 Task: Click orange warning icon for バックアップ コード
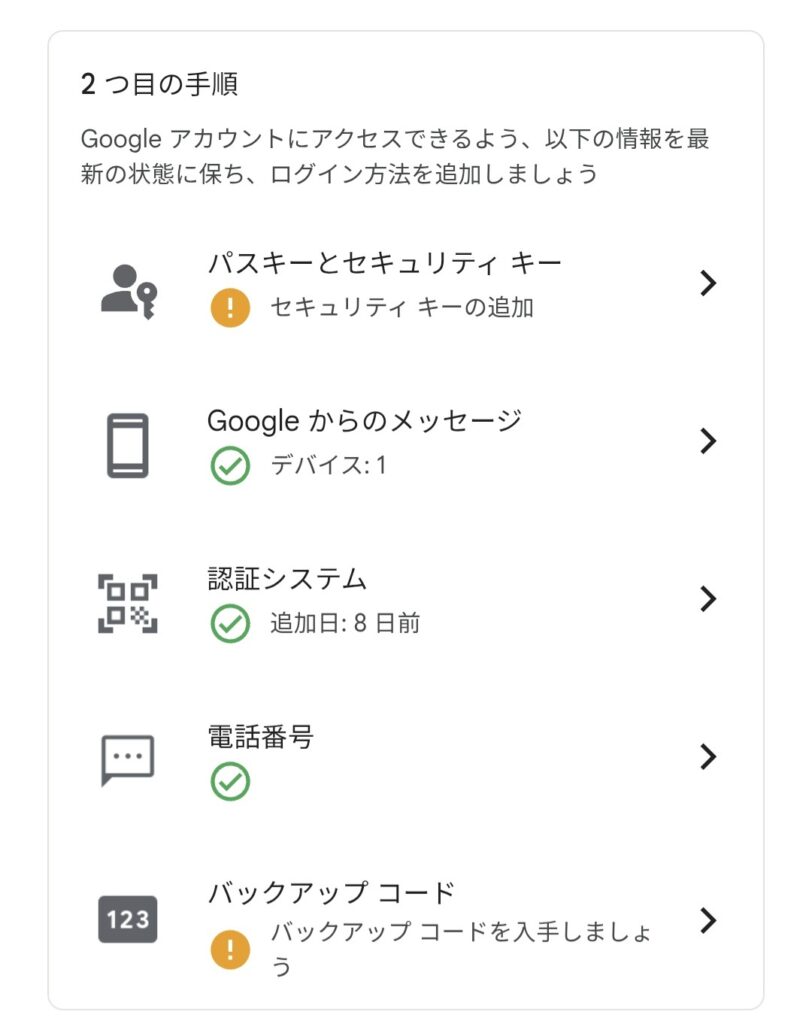point(230,949)
